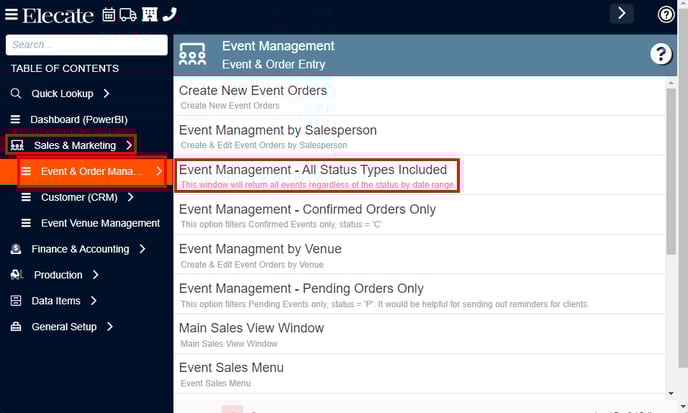Click the Customer (CRM) list icon
The height and width of the screenshot is (413, 688).
pyautogui.click(x=26, y=197)
